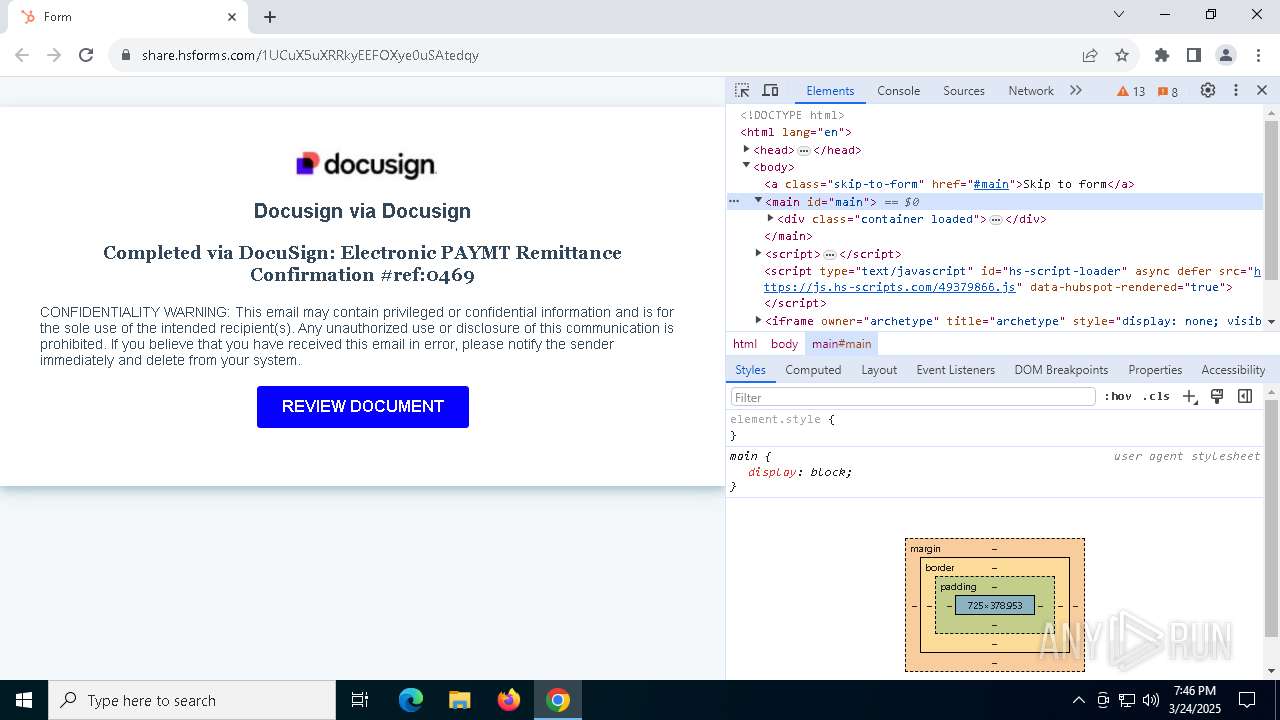Go back to previous page
1280x720 pixels.
click(x=22, y=55)
